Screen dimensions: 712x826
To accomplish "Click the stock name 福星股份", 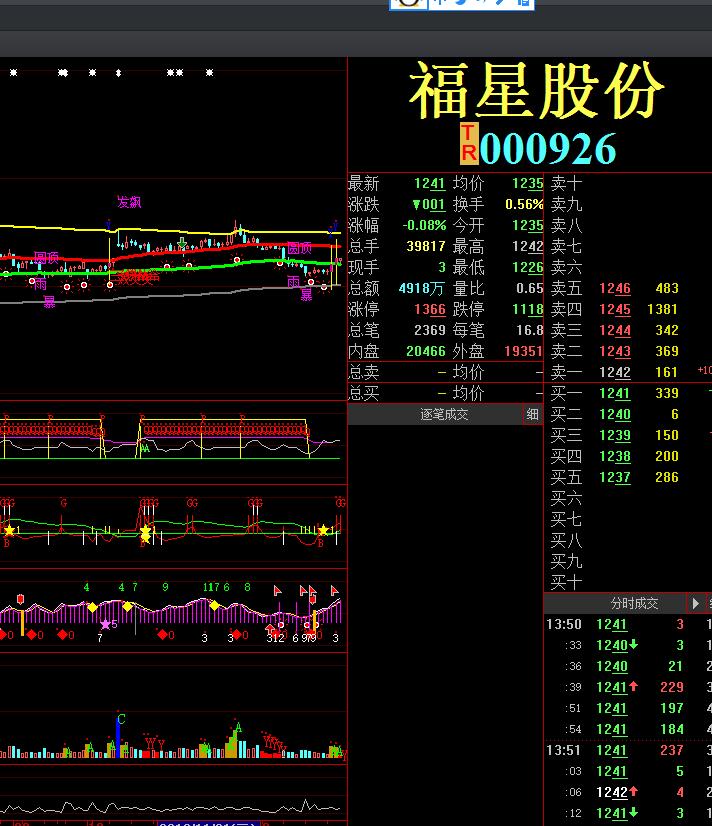I will [x=537, y=90].
